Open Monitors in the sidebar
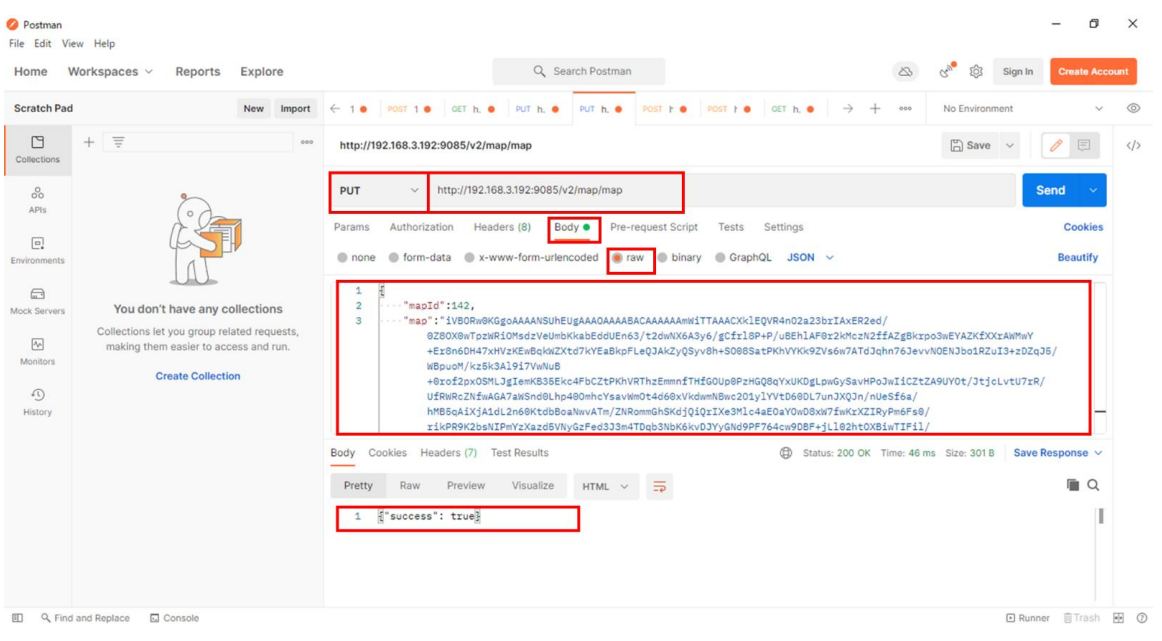The image size is (1162, 641). tap(37, 350)
